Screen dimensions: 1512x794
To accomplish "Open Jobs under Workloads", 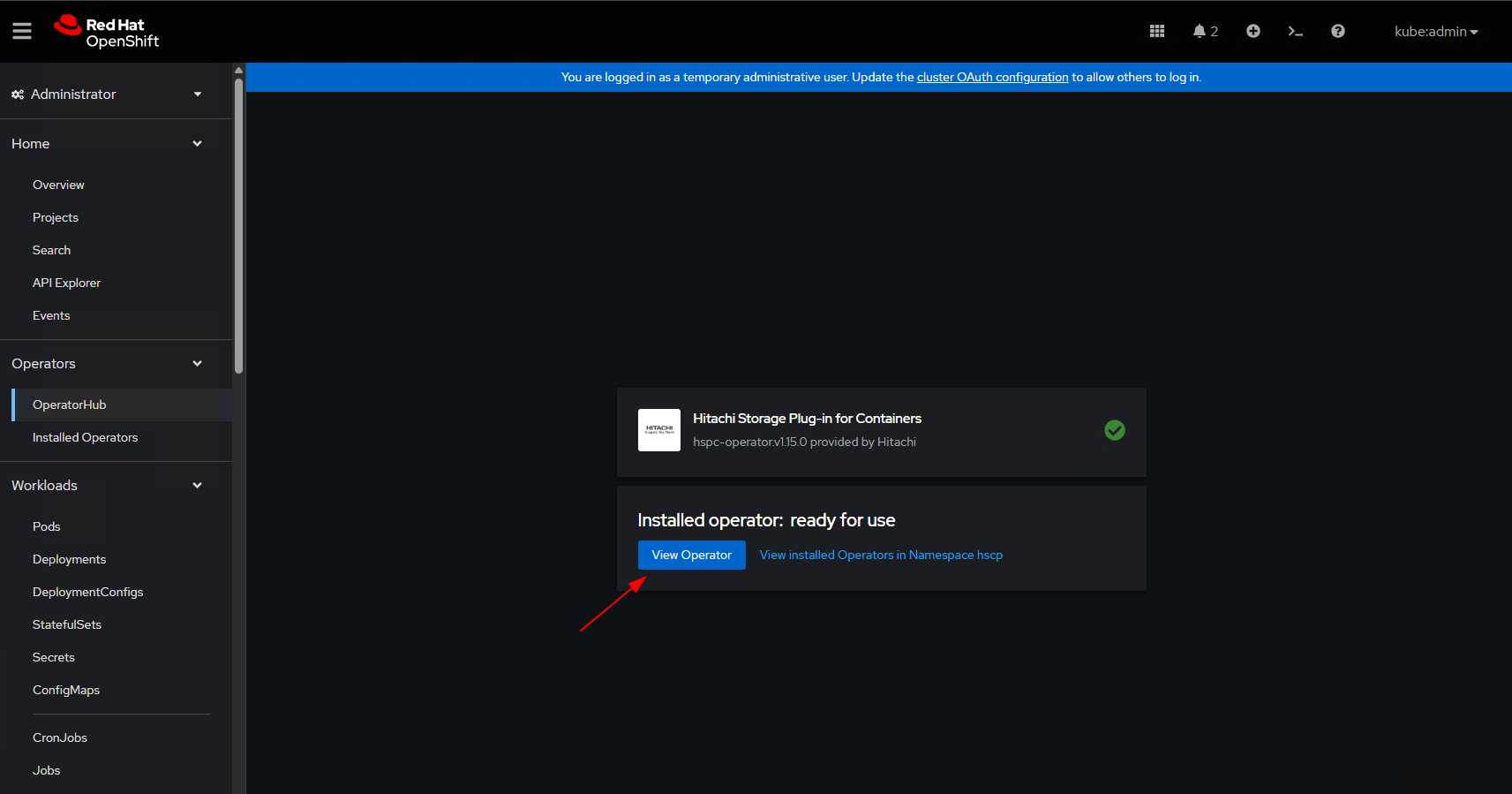I will coord(46,770).
